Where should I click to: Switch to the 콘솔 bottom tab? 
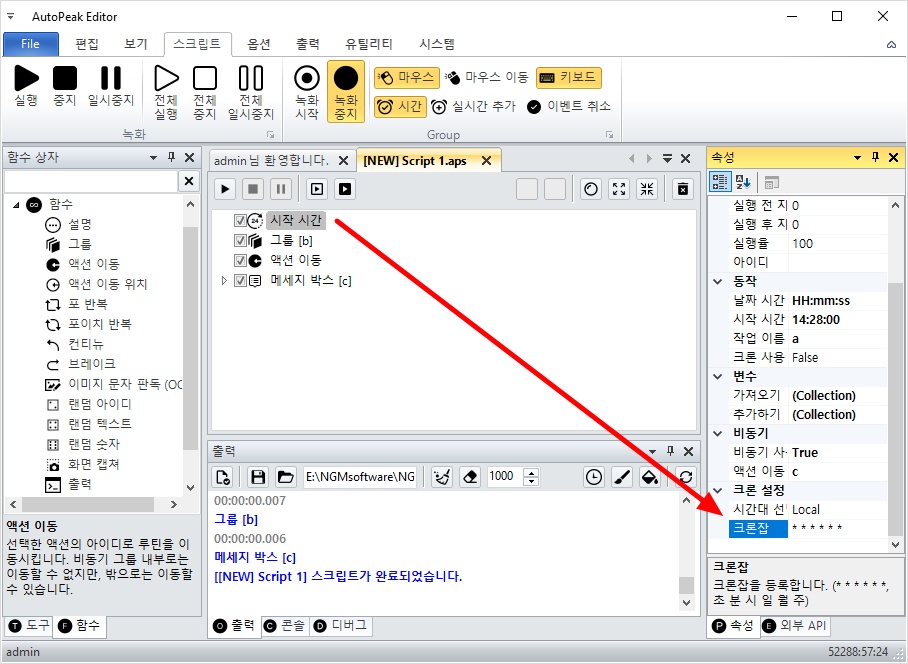(x=285, y=626)
